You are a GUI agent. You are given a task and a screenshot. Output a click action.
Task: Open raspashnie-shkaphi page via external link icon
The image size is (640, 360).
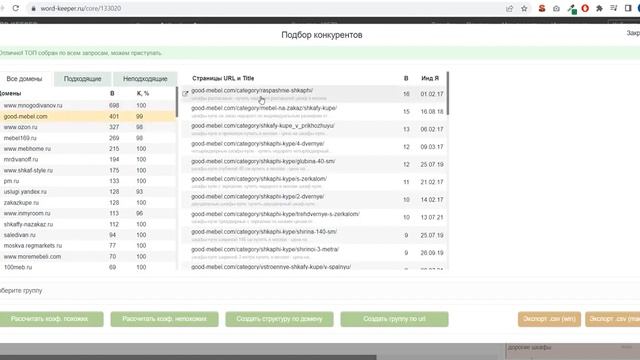(185, 93)
